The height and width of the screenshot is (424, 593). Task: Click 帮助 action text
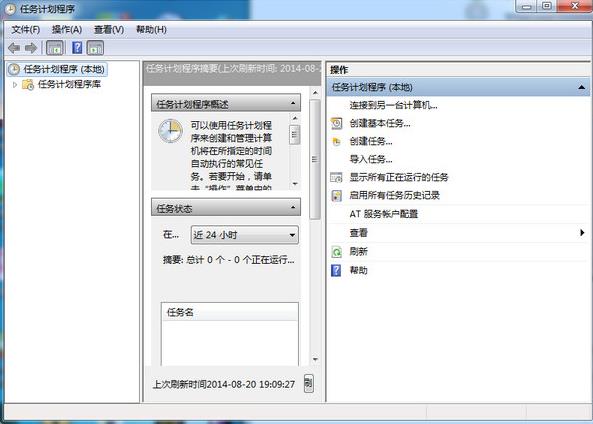pos(358,270)
